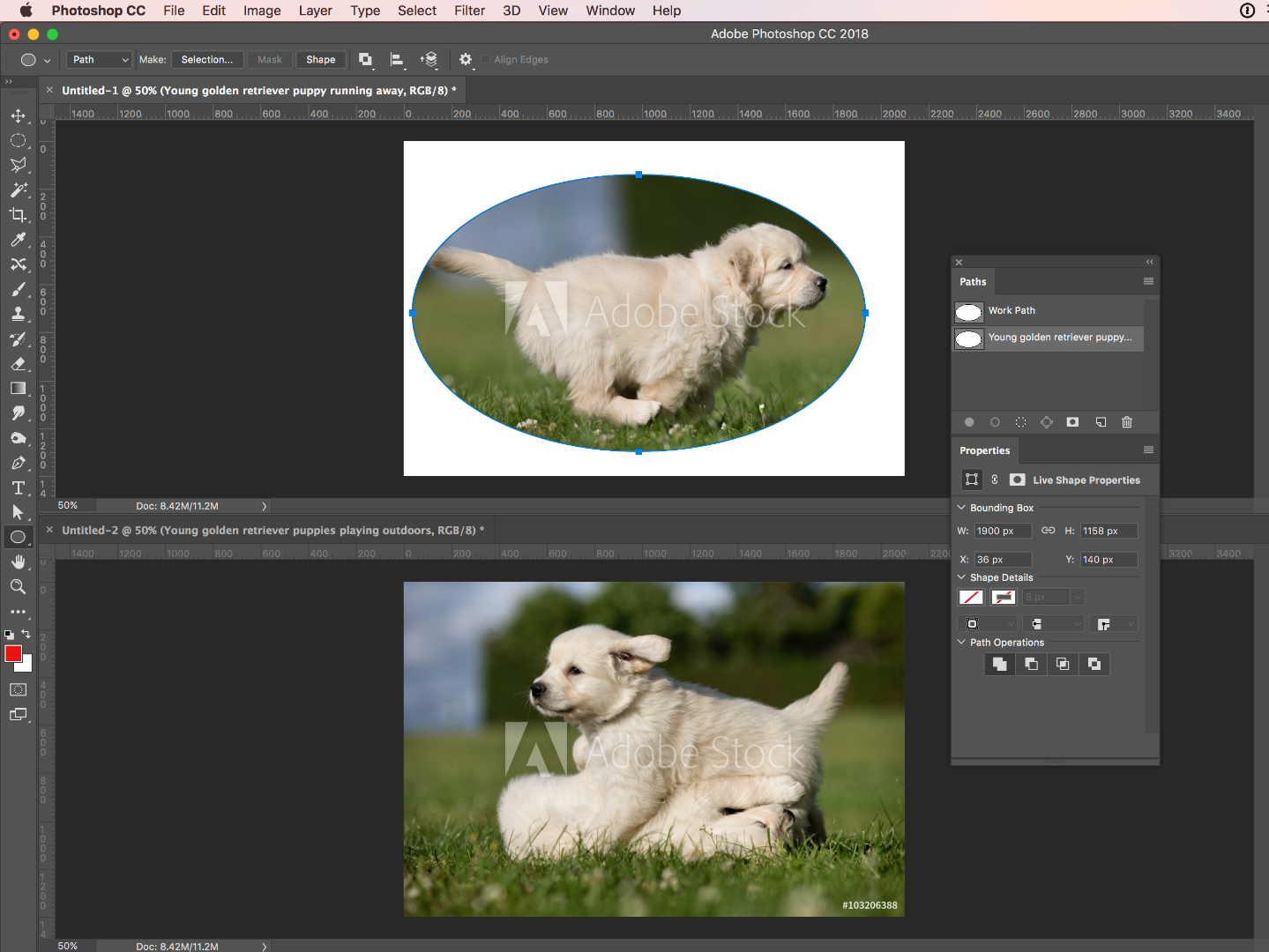Load path as a selection
1269x952 pixels.
pos(1021,422)
